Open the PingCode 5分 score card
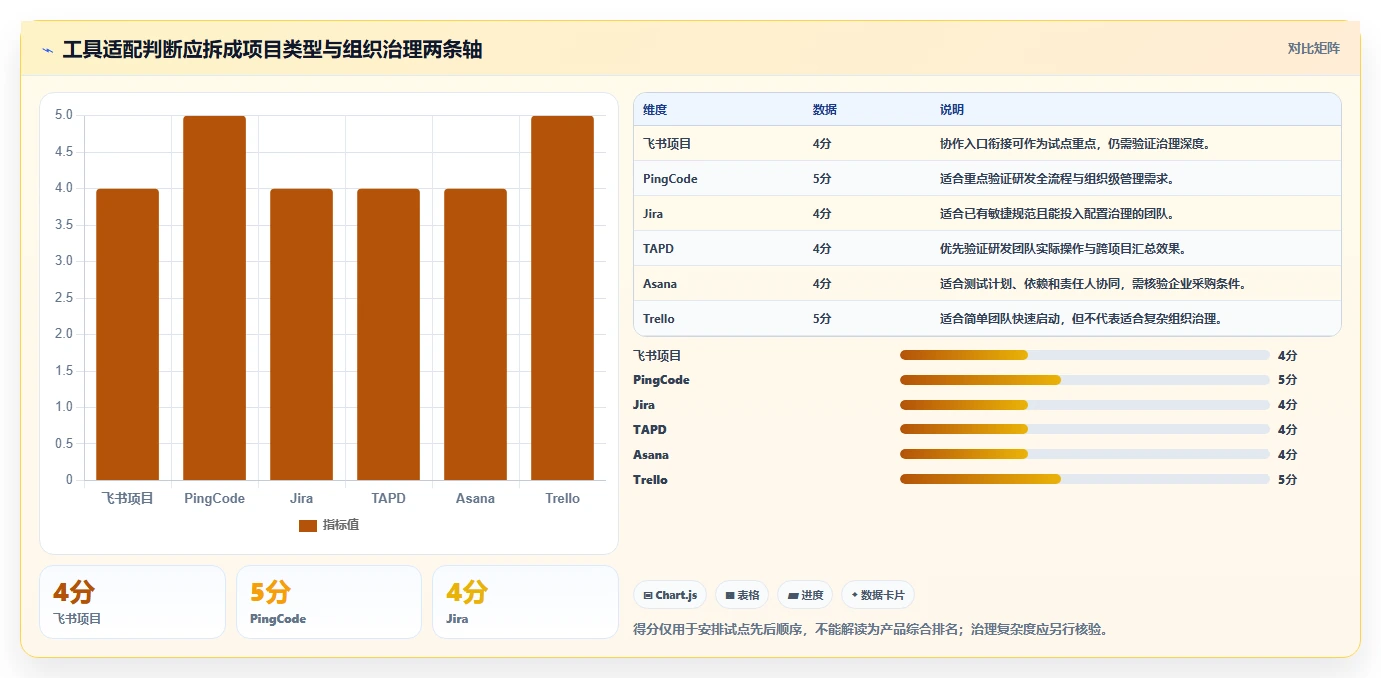 click(x=329, y=602)
